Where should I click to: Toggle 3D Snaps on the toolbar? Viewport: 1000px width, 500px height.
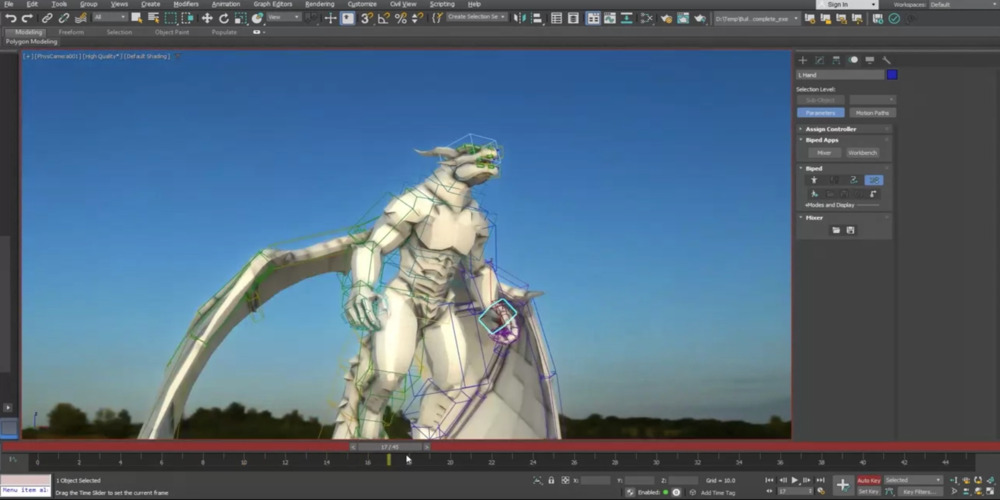coord(367,18)
